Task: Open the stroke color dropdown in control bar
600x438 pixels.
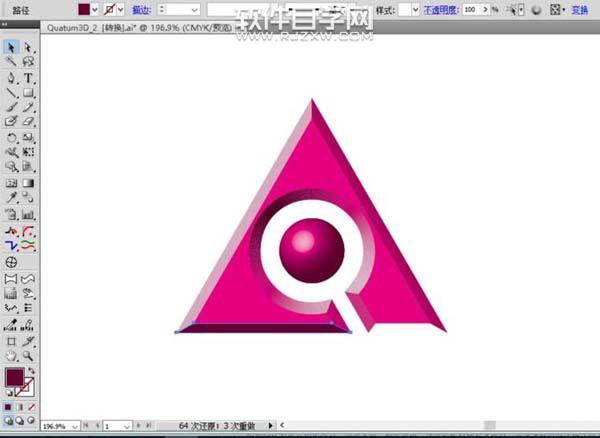Action: click(121, 10)
